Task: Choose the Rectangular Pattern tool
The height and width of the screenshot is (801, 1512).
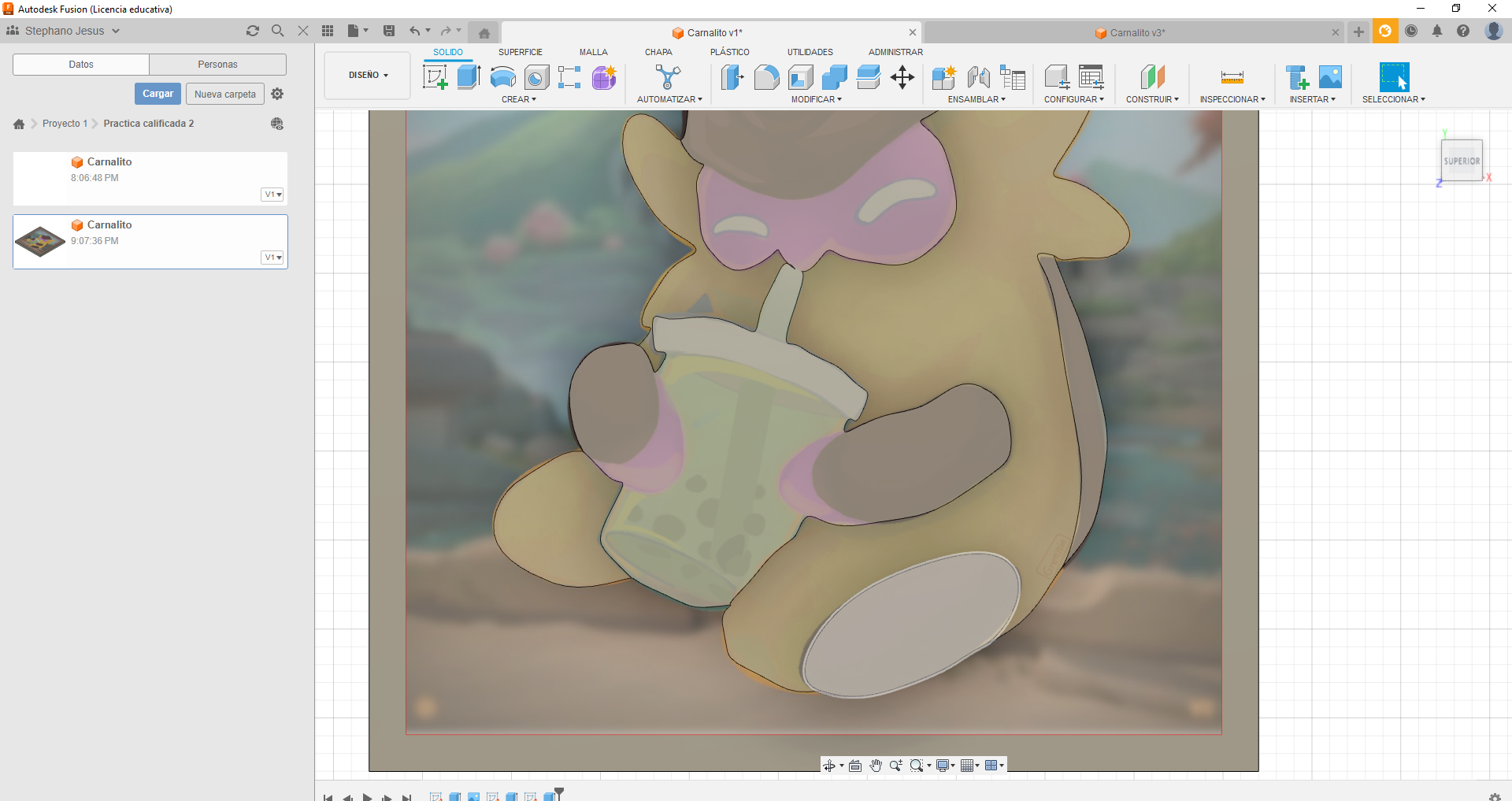Action: click(569, 77)
